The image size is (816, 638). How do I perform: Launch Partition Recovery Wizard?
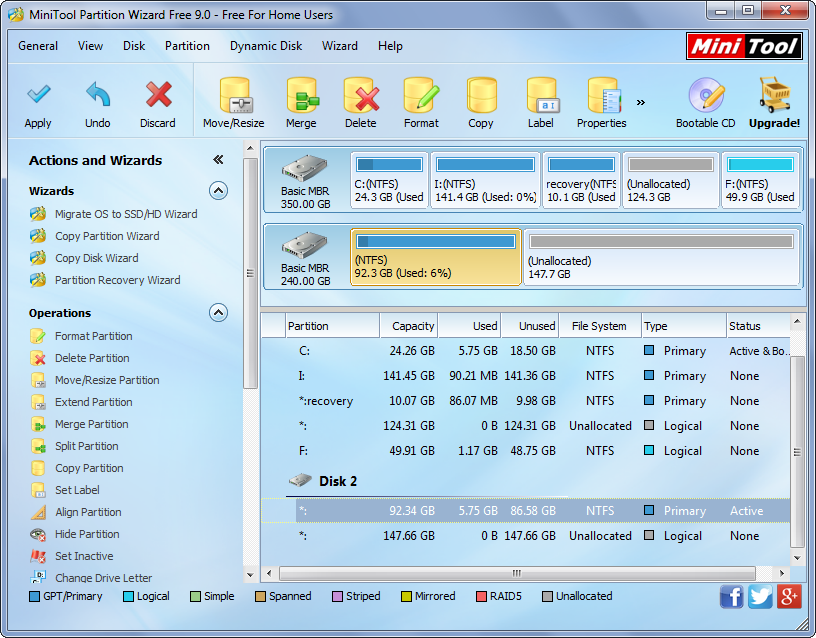point(118,279)
